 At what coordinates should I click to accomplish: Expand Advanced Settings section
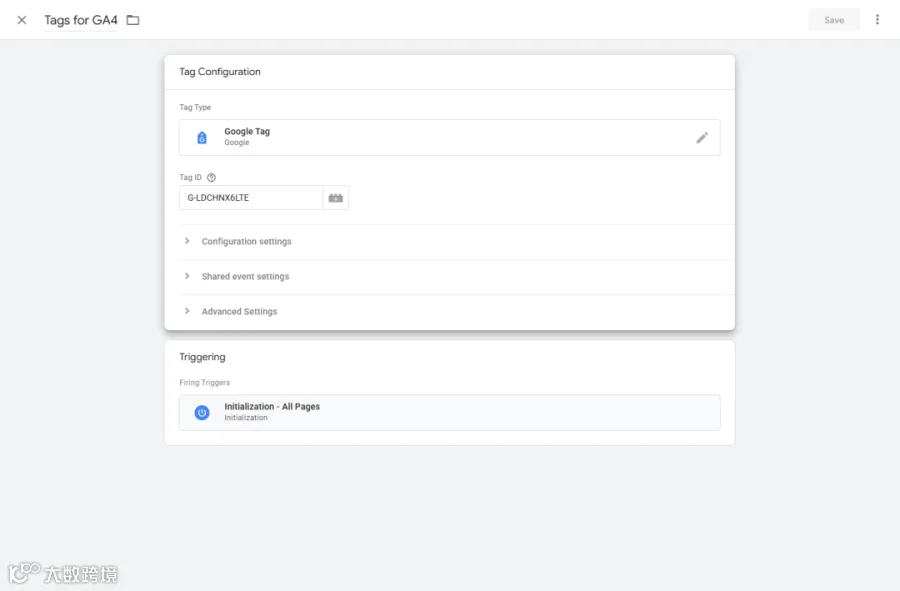point(449,312)
